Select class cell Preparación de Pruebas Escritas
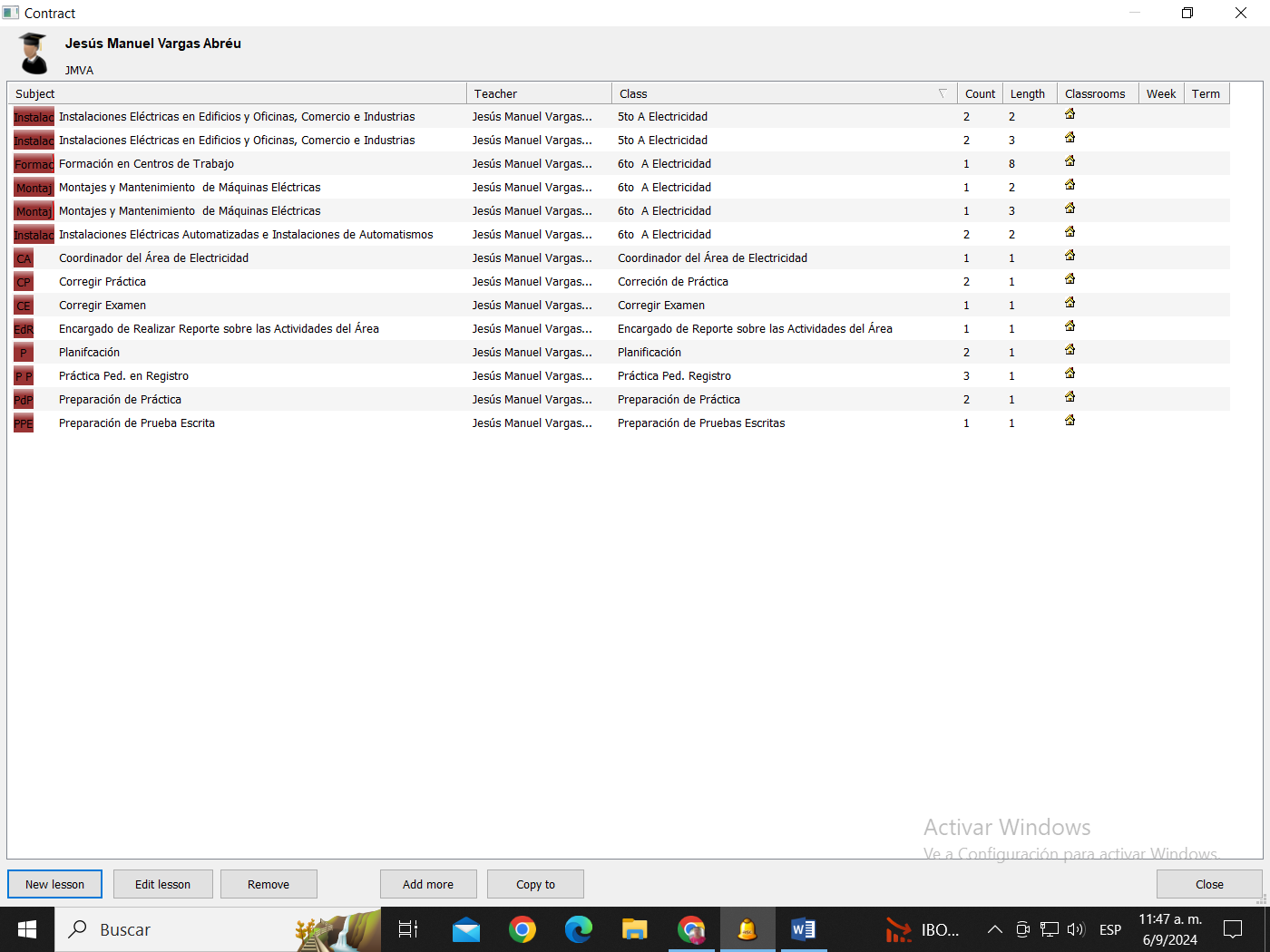 tap(701, 423)
